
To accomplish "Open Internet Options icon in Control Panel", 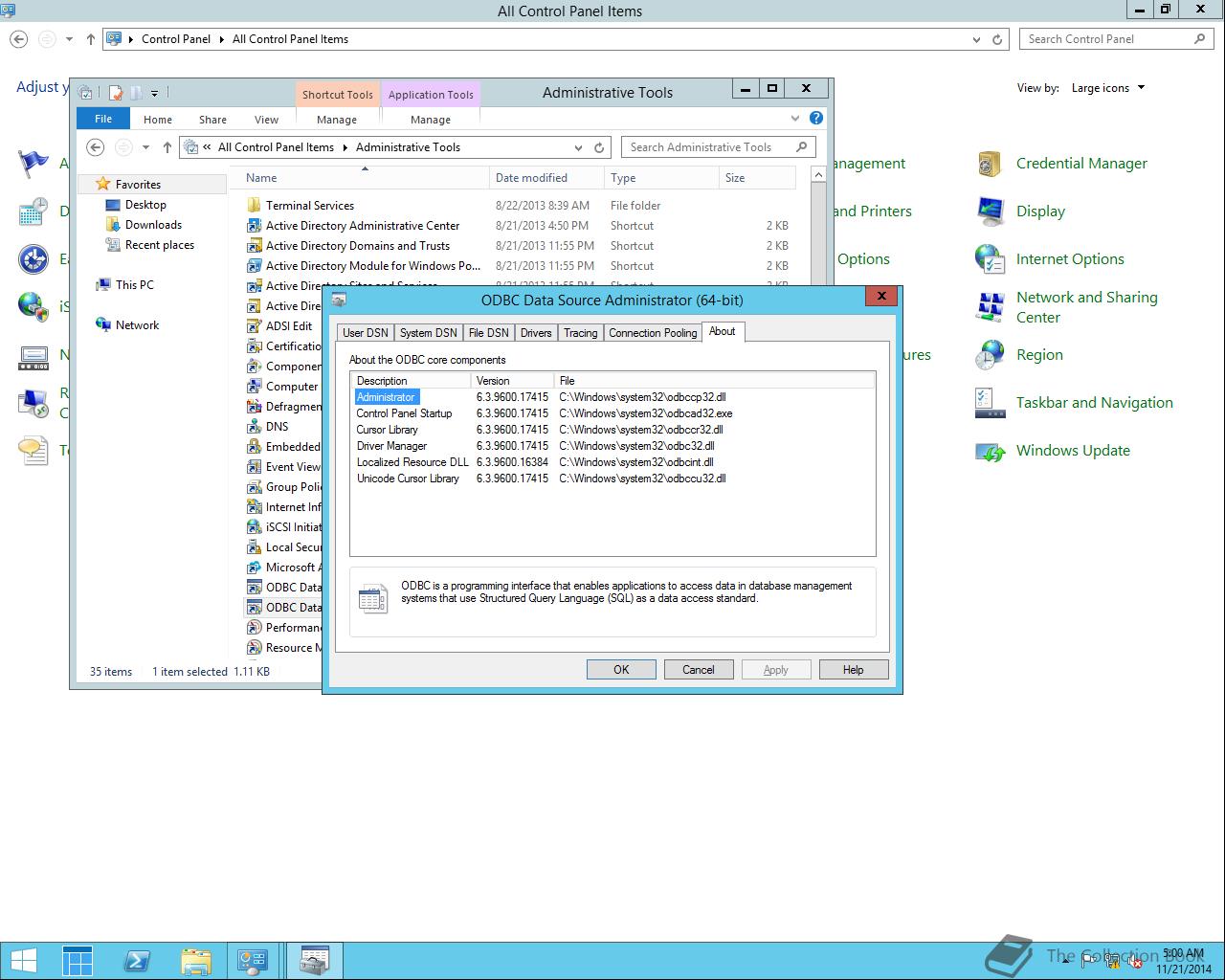I will (x=989, y=259).
